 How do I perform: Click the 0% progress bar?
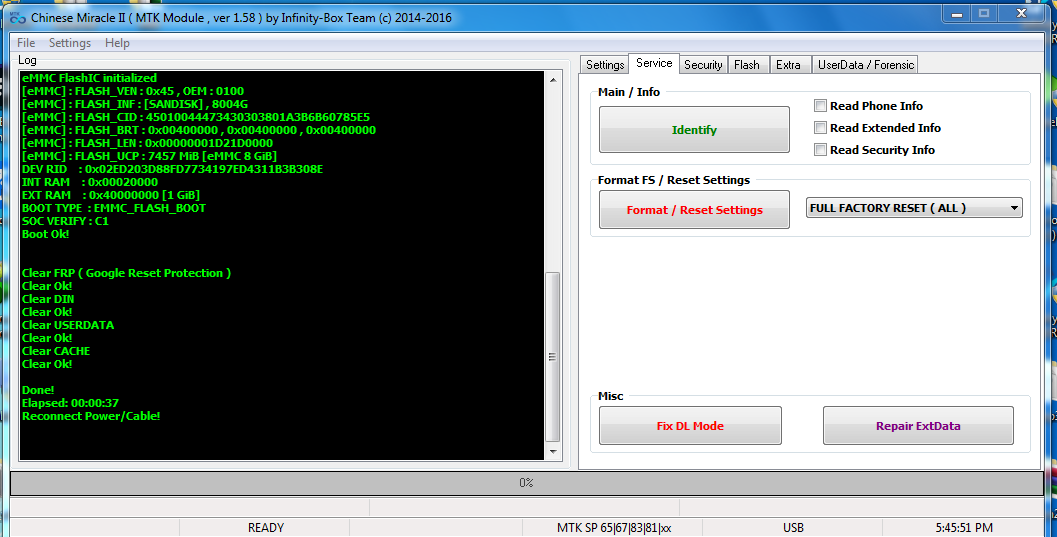(x=526, y=483)
